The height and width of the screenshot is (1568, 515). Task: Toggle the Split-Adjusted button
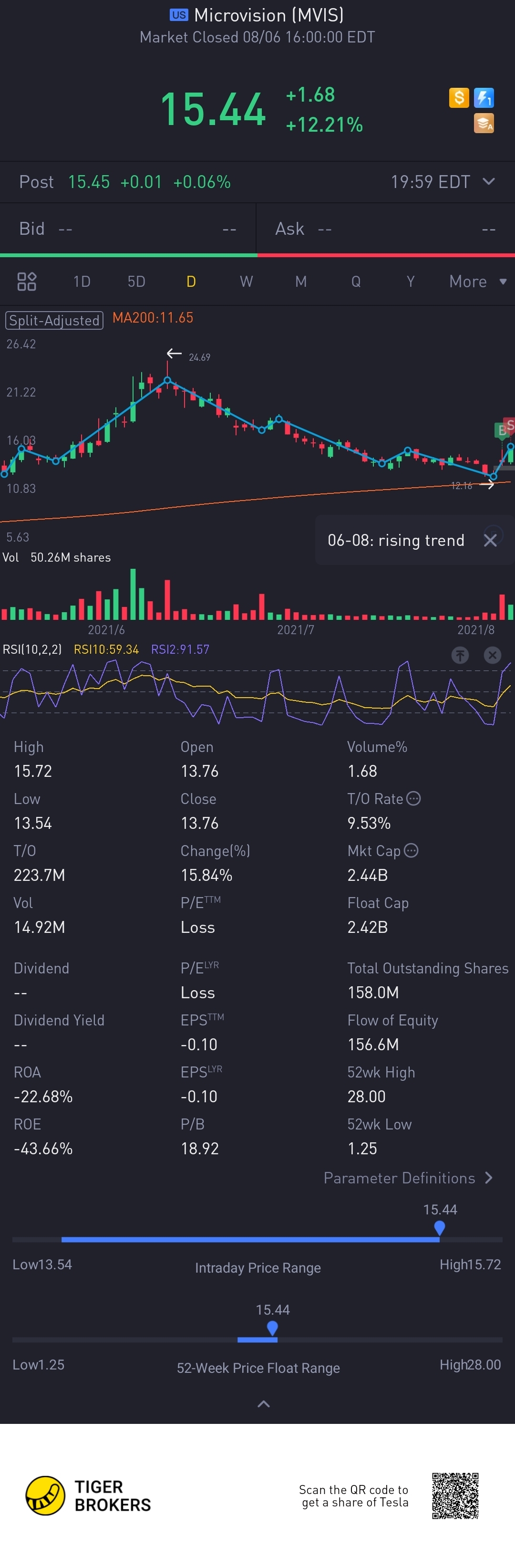(54, 320)
